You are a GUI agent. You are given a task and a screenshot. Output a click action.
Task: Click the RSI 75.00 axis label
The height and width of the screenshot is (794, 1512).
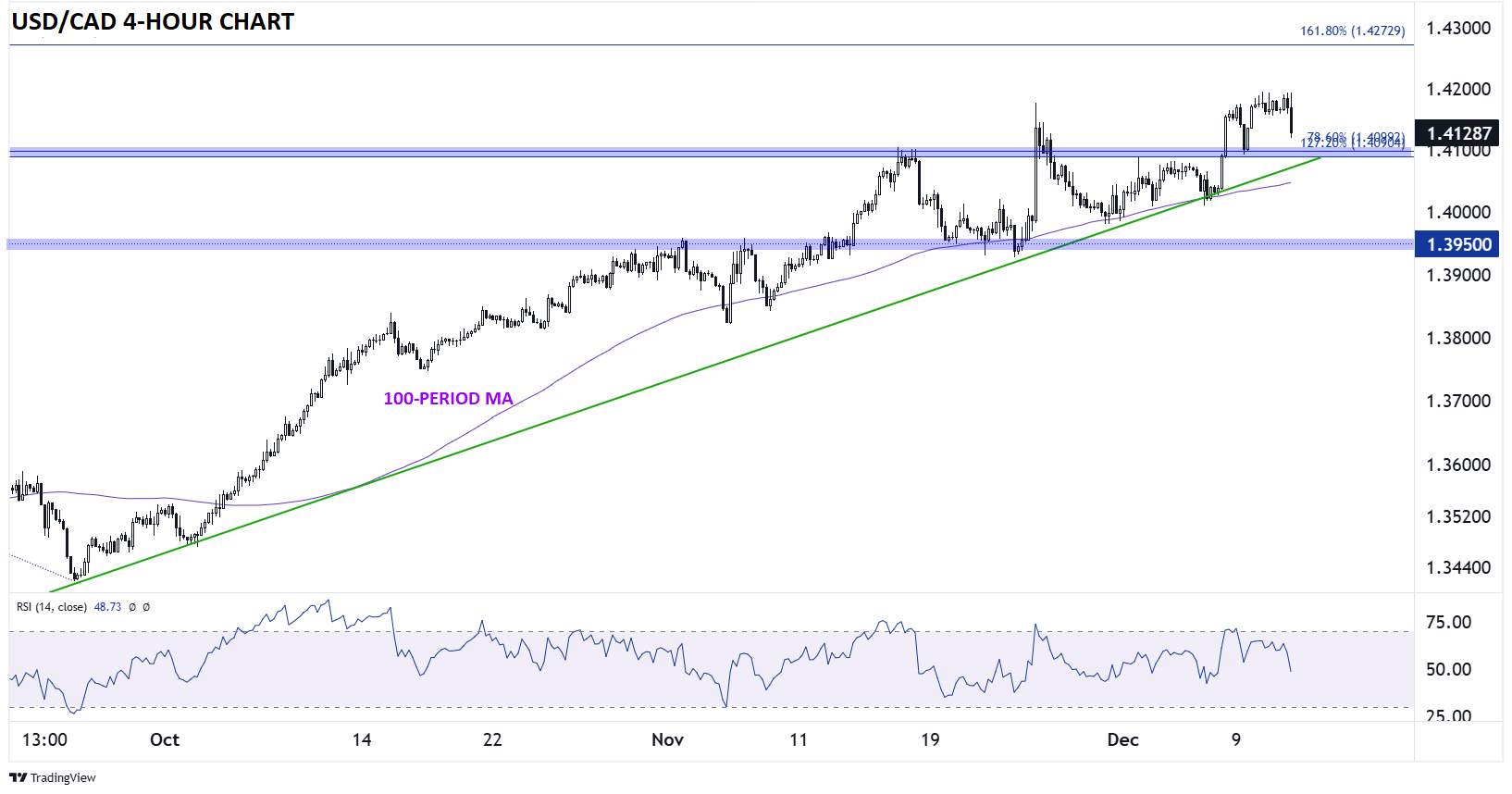(1448, 622)
